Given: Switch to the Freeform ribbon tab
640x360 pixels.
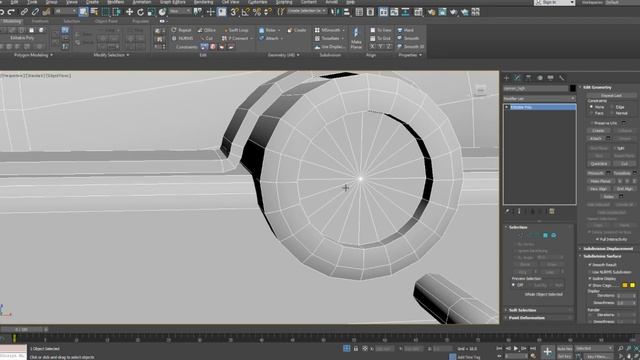Looking at the screenshot, I should [x=40, y=21].
